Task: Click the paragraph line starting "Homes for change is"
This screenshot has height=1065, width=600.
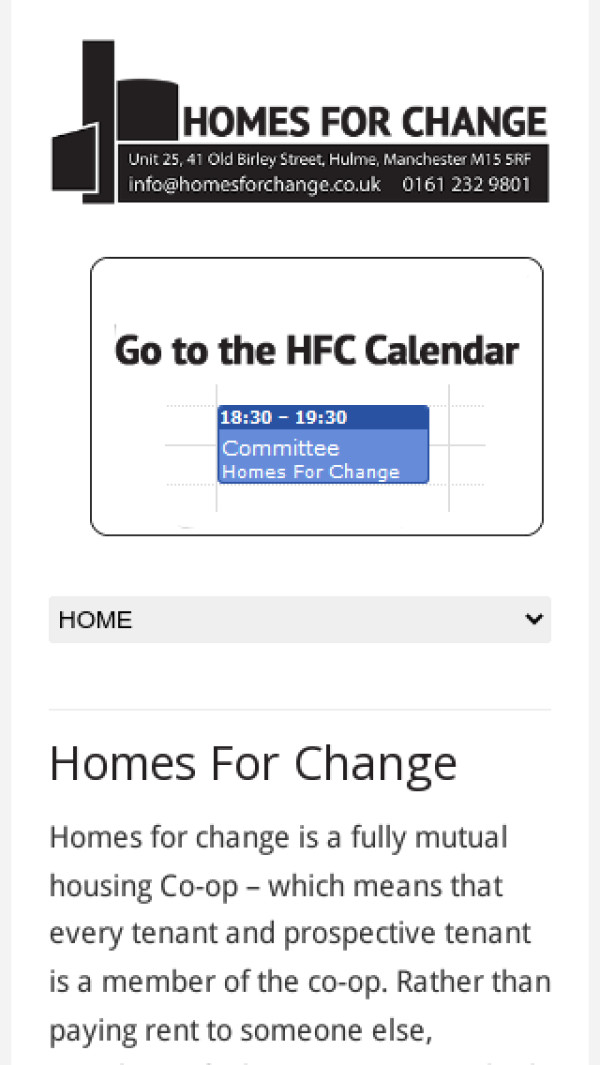Action: 278,837
